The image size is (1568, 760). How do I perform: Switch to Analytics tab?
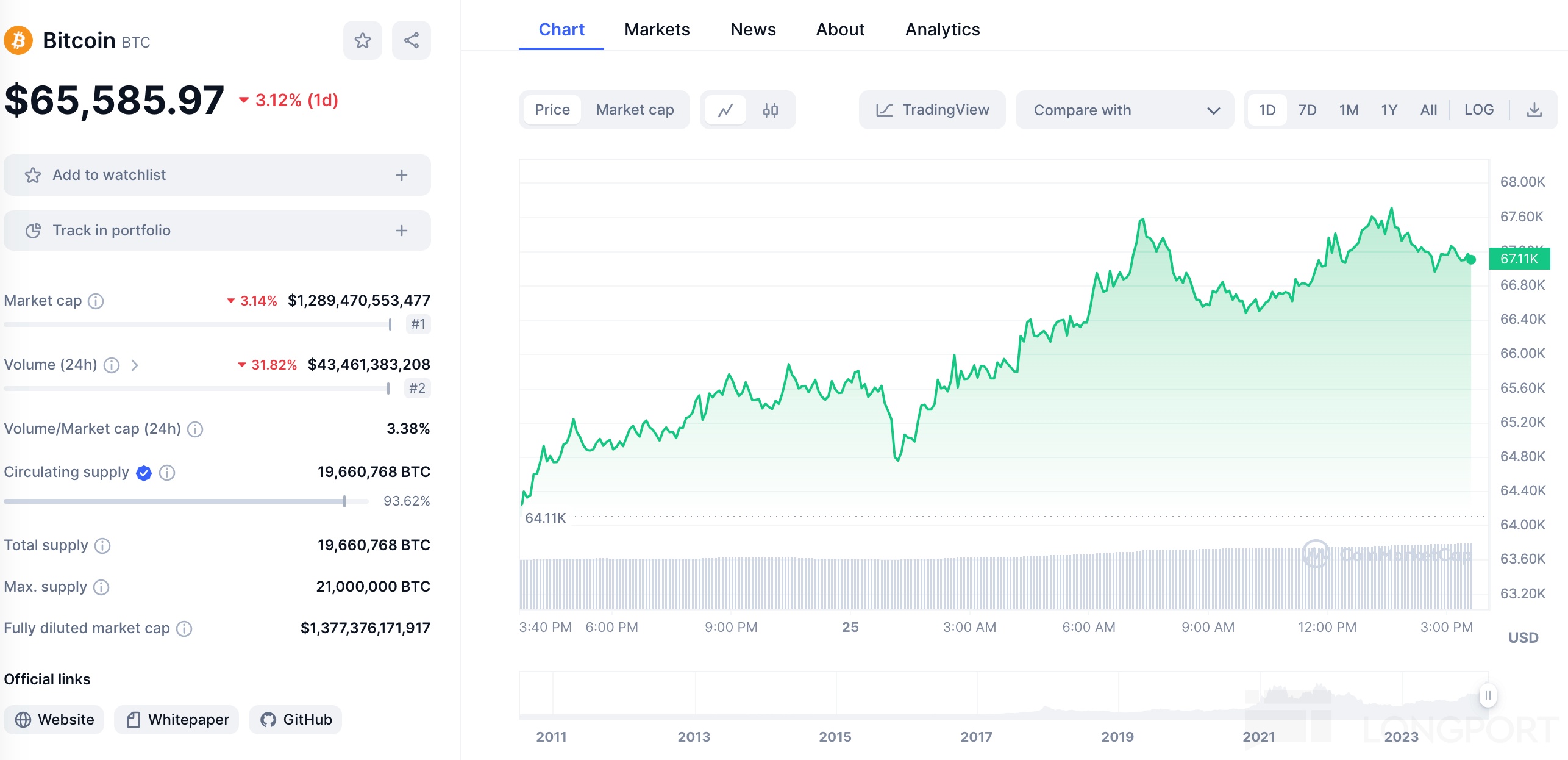(x=942, y=29)
